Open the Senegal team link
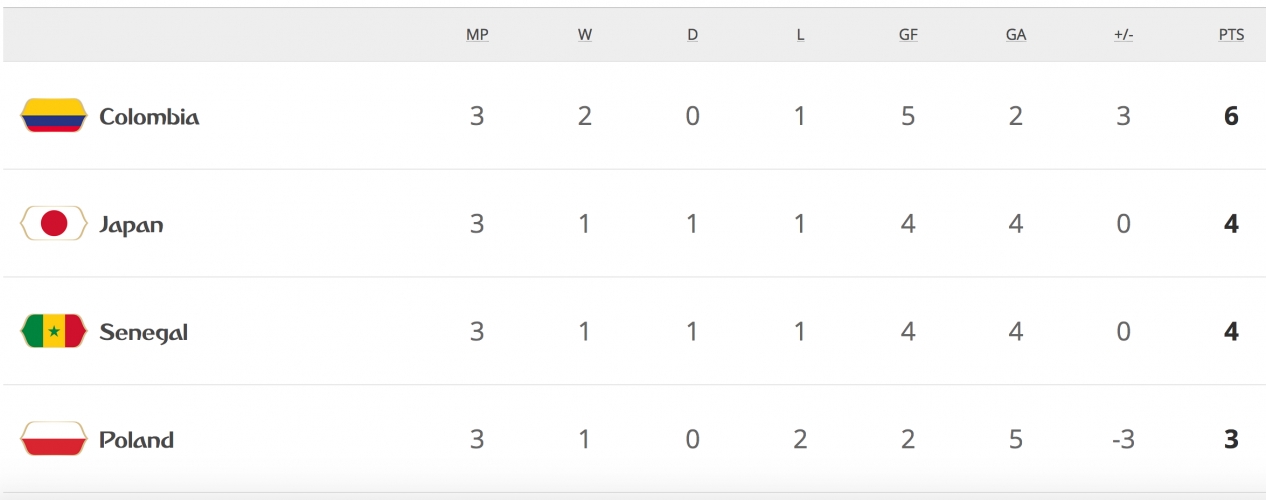 click(144, 333)
